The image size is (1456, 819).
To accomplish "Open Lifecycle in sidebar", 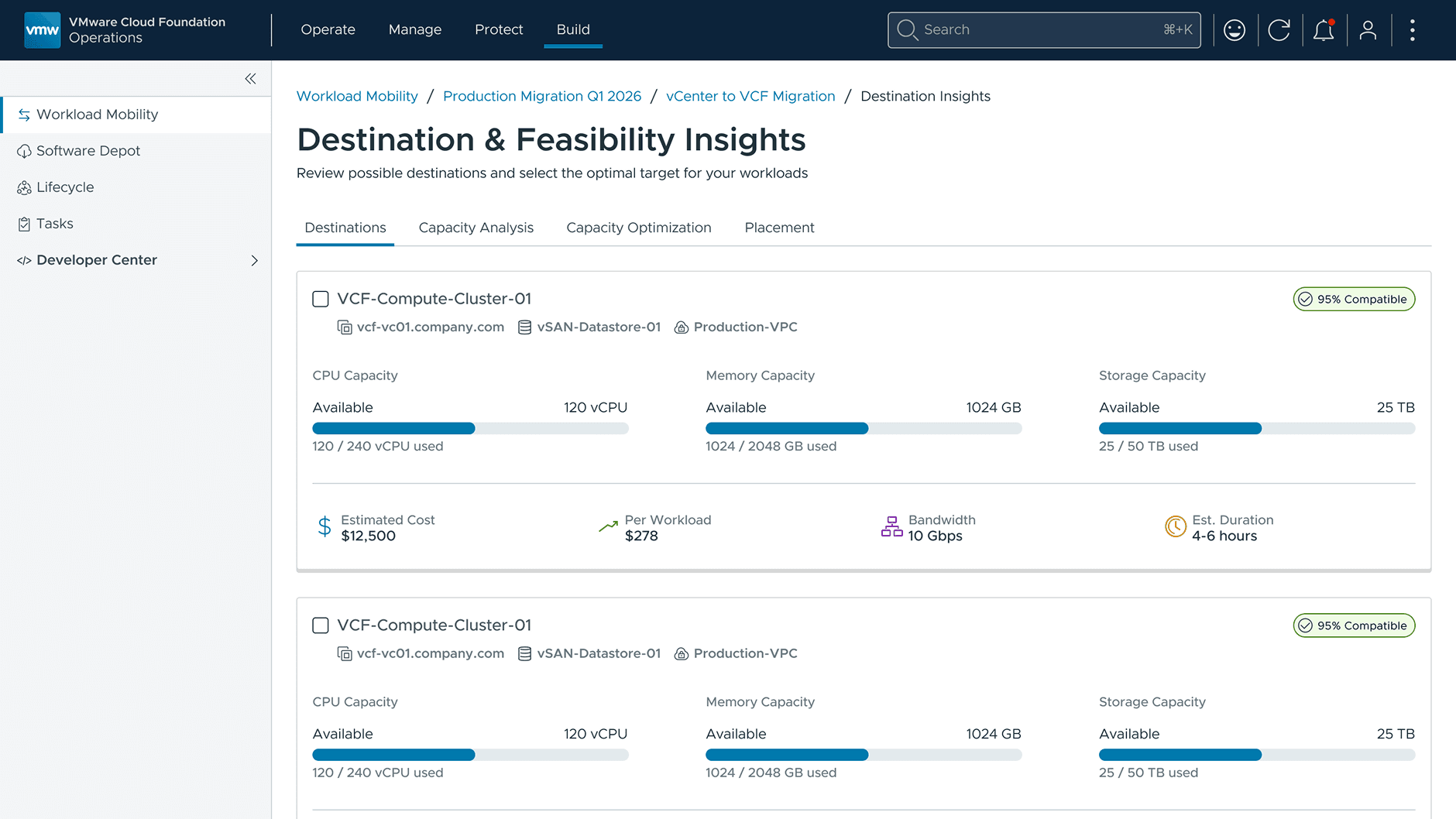I will [x=136, y=187].
